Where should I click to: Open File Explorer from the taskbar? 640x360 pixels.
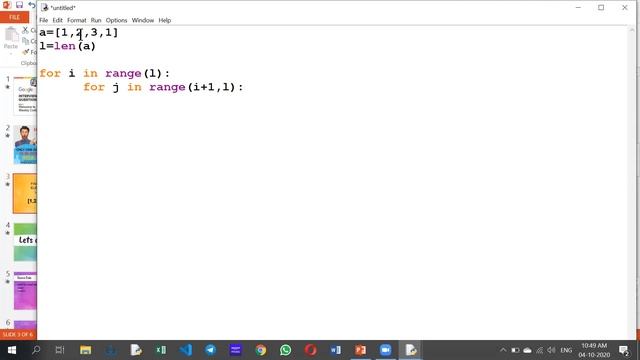click(x=85, y=350)
